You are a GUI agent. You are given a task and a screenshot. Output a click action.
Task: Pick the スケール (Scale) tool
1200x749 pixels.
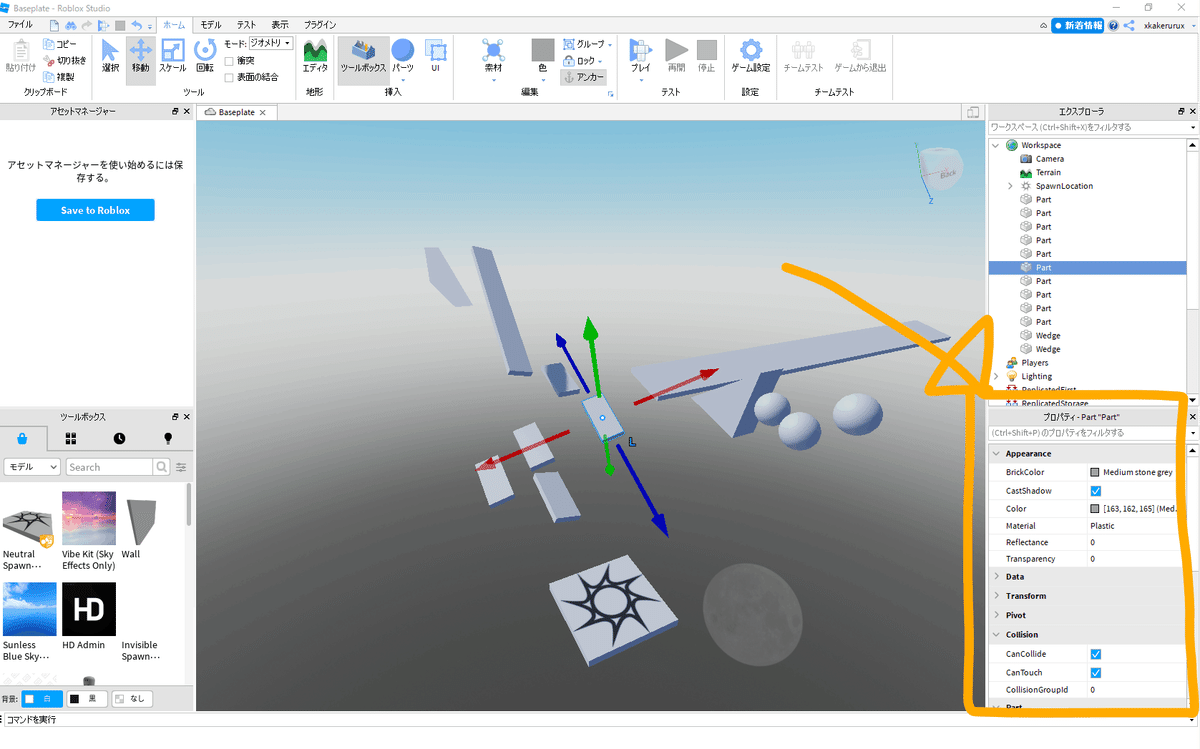[x=172, y=55]
